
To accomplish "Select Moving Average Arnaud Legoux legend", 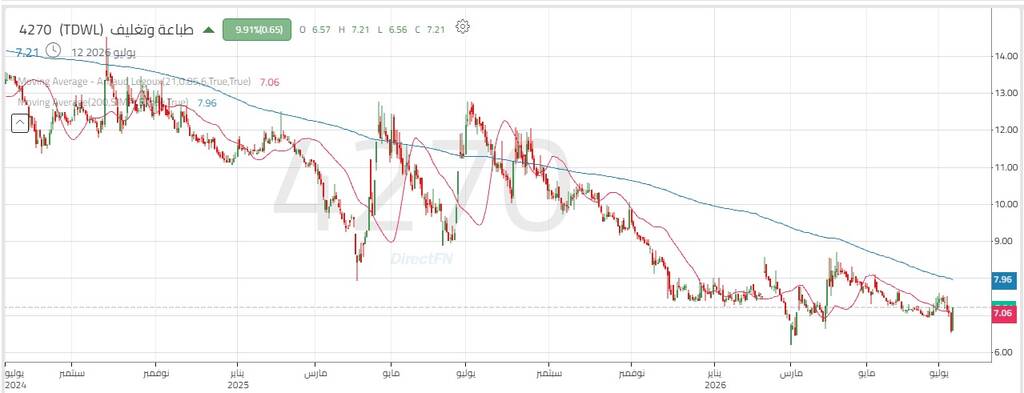I will pos(134,82).
